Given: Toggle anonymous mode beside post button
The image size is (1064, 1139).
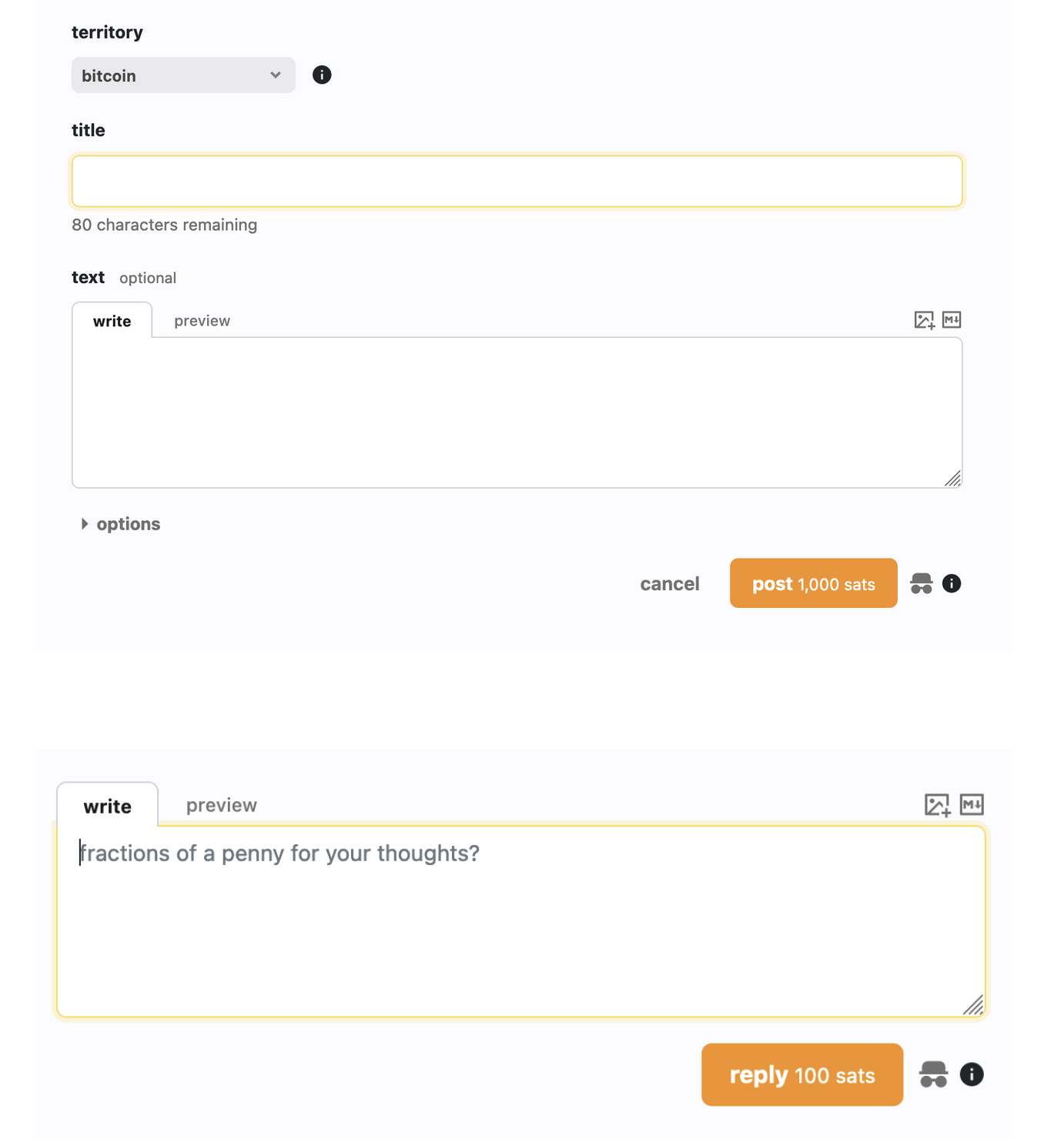Looking at the screenshot, I should pyautogui.click(x=921, y=583).
